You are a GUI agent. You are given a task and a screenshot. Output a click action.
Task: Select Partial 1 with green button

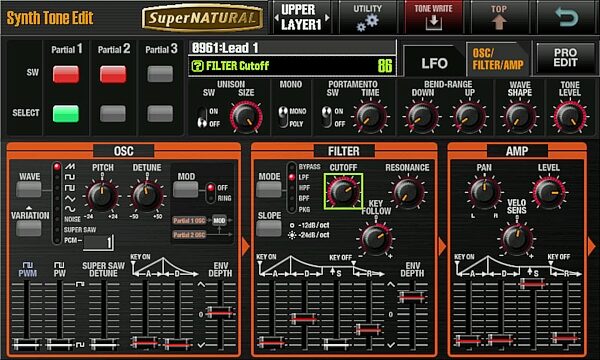pos(66,114)
